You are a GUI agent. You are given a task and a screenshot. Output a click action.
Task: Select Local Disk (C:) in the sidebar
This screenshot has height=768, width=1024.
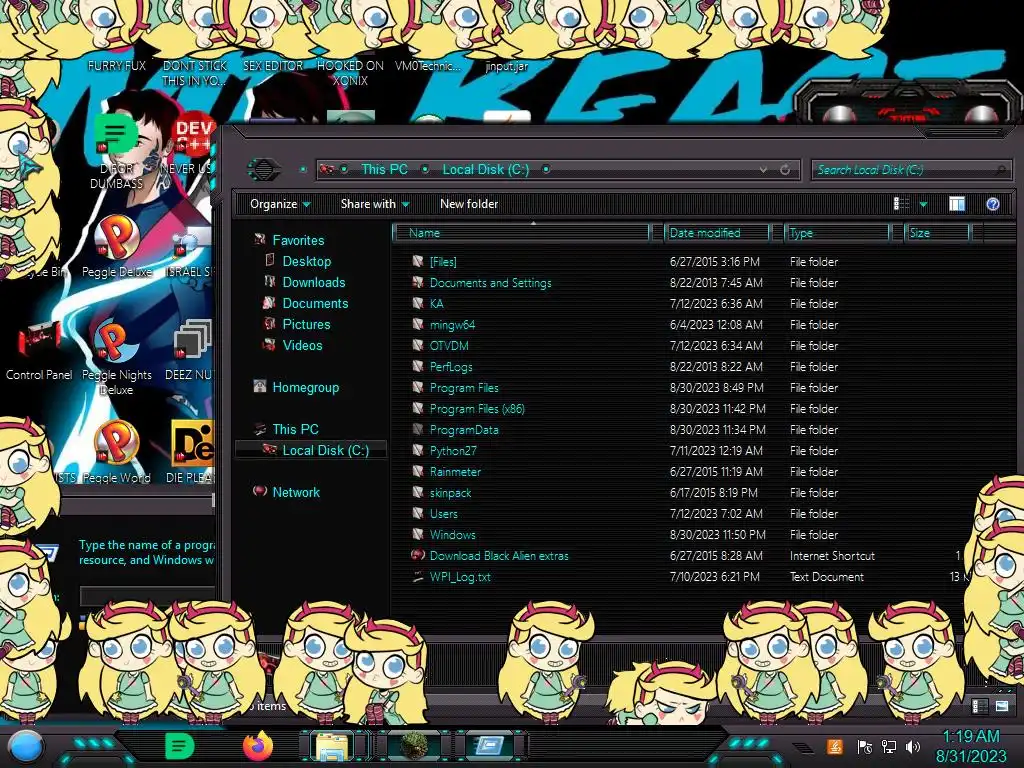pos(325,450)
